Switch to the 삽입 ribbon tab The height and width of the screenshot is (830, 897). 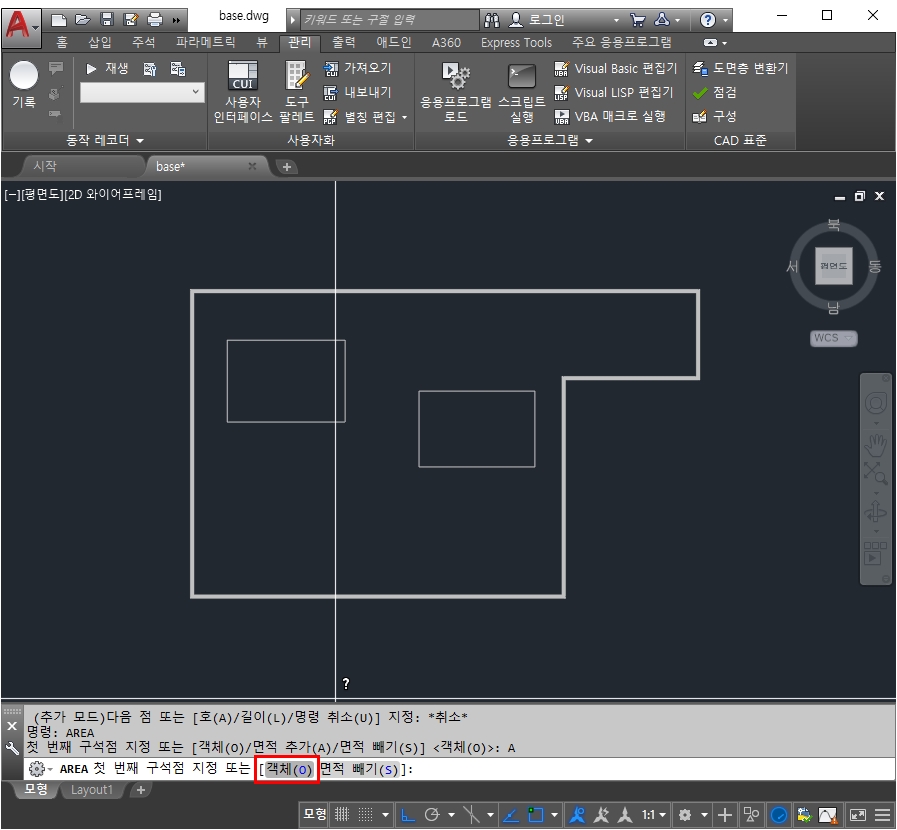point(100,42)
